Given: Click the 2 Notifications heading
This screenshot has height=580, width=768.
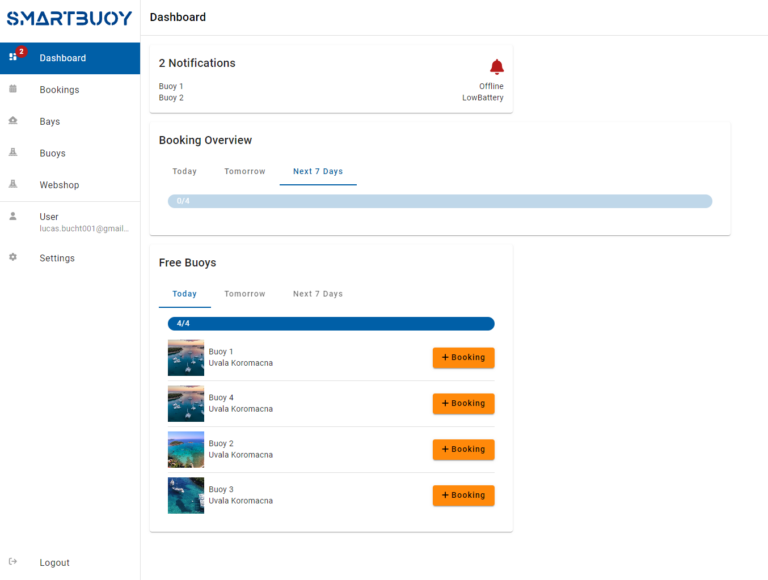Looking at the screenshot, I should (x=197, y=63).
